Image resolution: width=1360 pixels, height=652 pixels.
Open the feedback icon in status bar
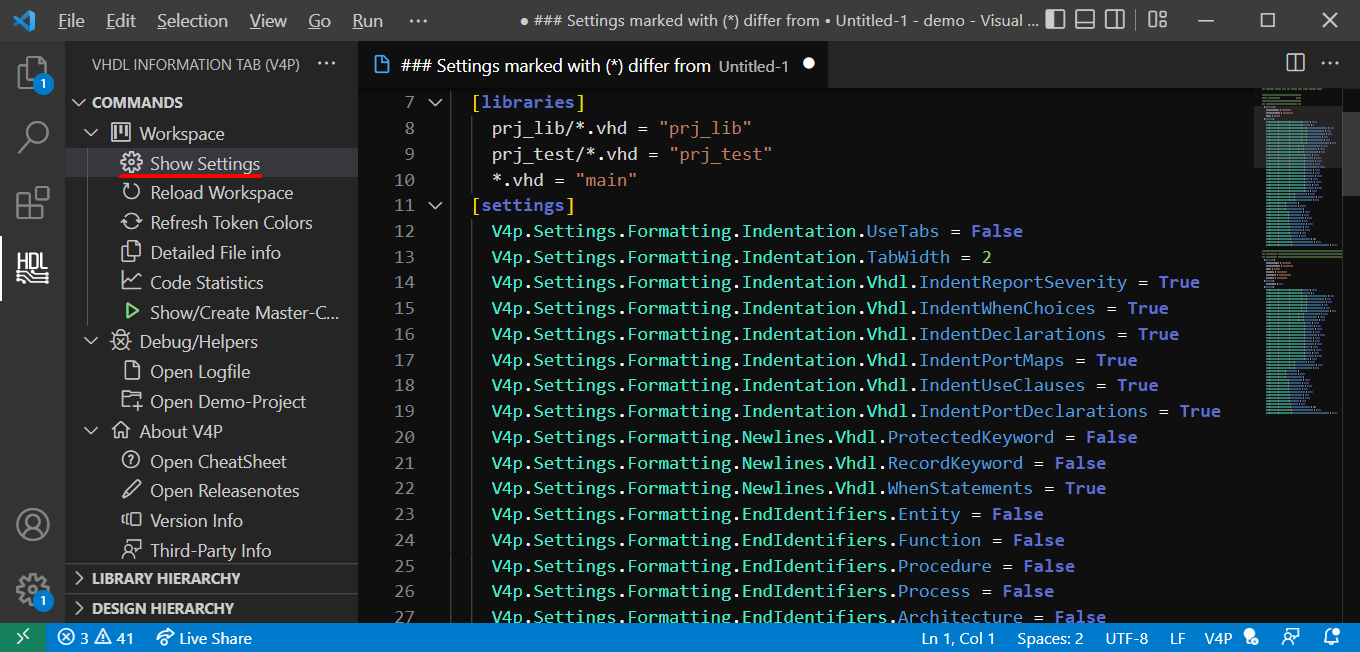tap(1291, 638)
